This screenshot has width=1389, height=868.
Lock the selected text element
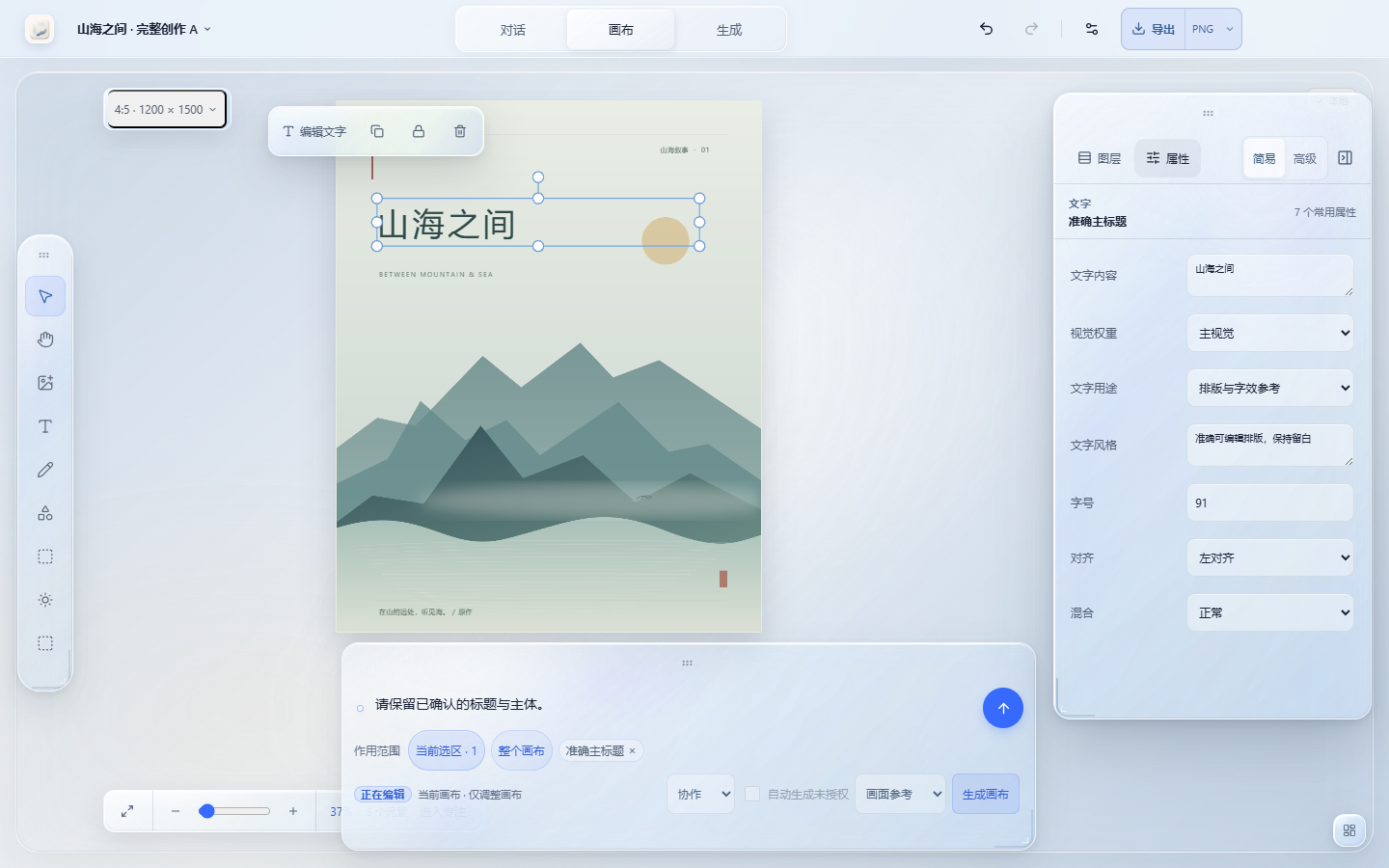419,131
